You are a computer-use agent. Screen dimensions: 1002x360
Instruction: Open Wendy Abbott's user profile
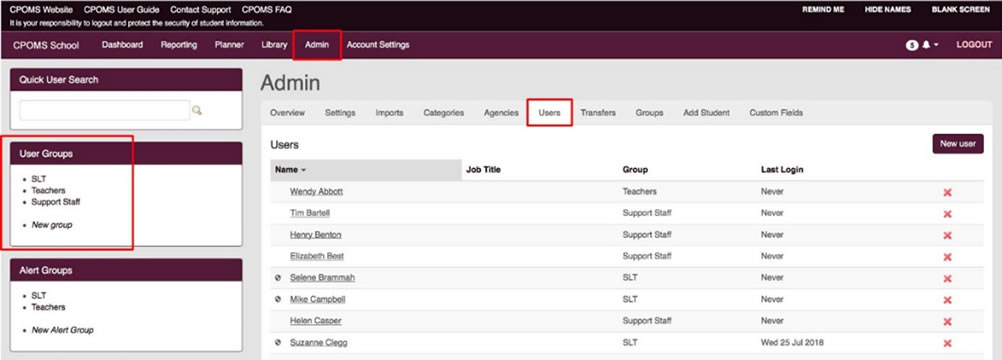[317, 191]
